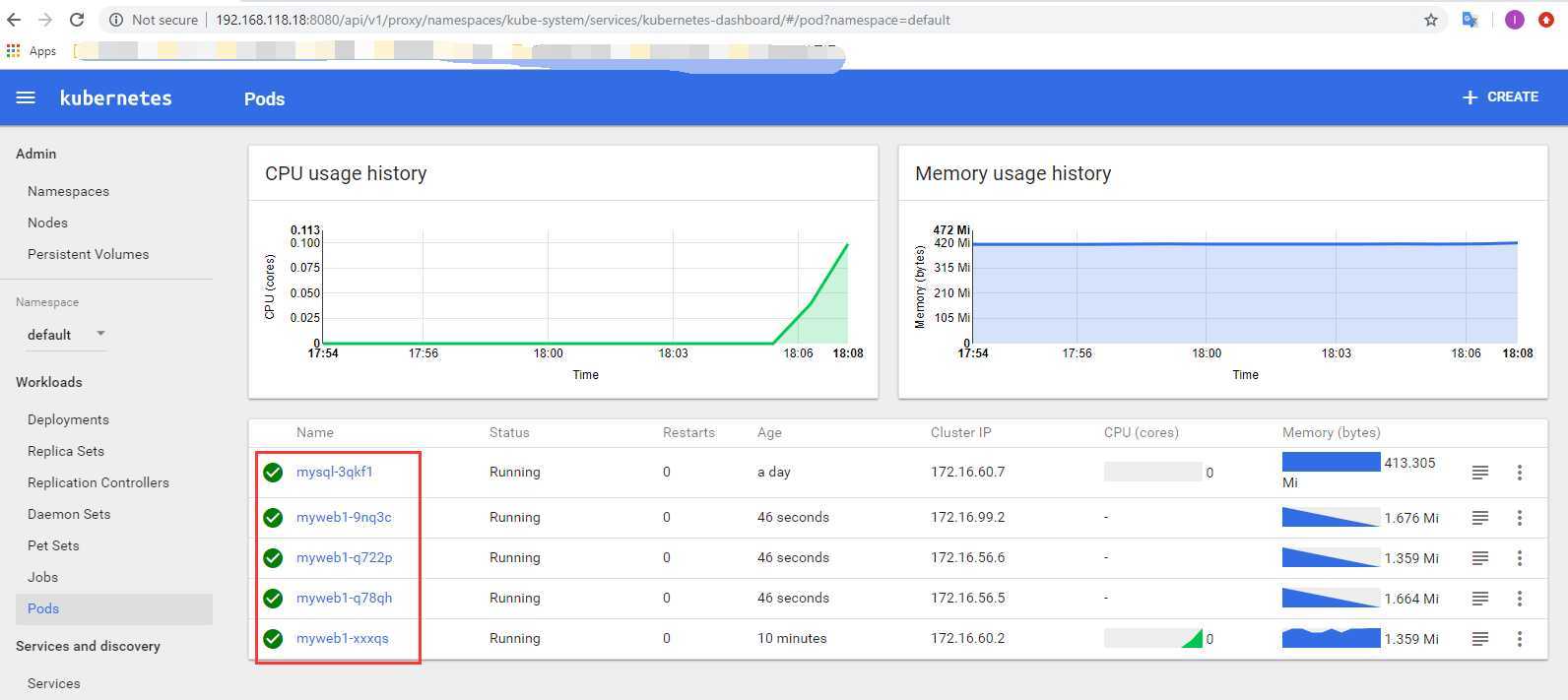Go to Nodes in sidebar
1568x700 pixels.
point(47,223)
